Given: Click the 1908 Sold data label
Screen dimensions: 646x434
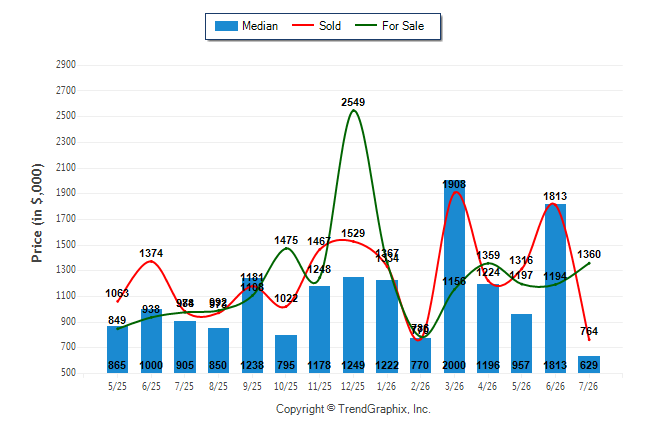Looking at the screenshot, I should tap(454, 184).
